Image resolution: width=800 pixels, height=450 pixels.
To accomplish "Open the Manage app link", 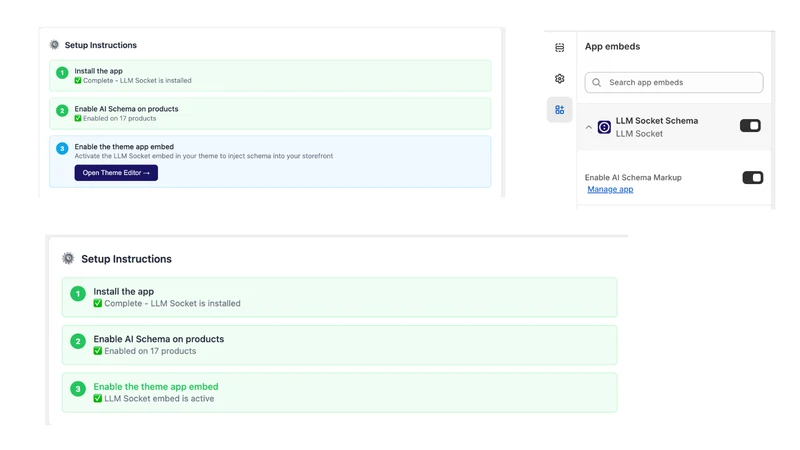I will coord(610,189).
